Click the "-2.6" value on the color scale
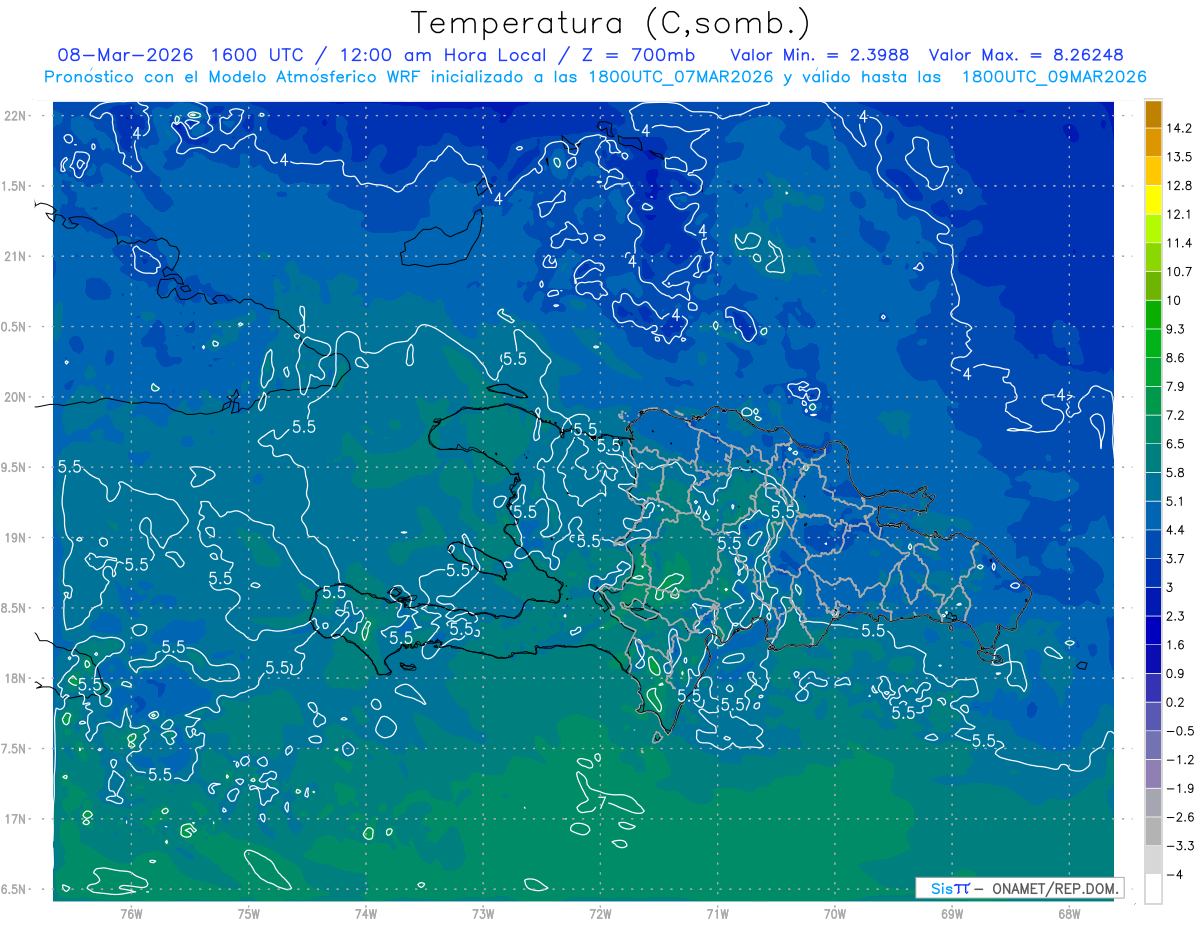Viewport: 1200px width, 927px height. (1179, 817)
